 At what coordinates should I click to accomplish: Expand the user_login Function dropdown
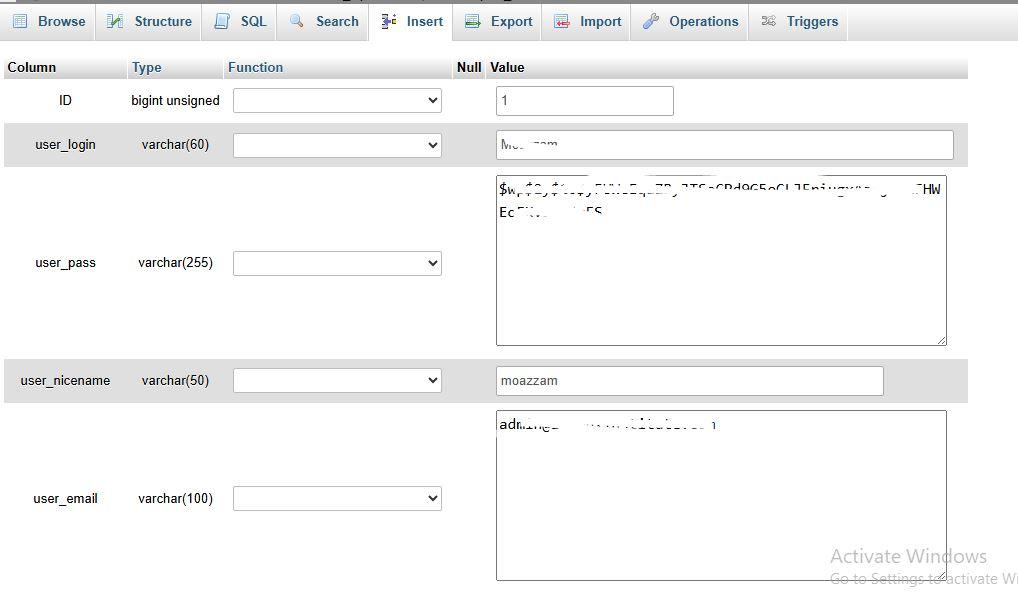pyautogui.click(x=337, y=145)
